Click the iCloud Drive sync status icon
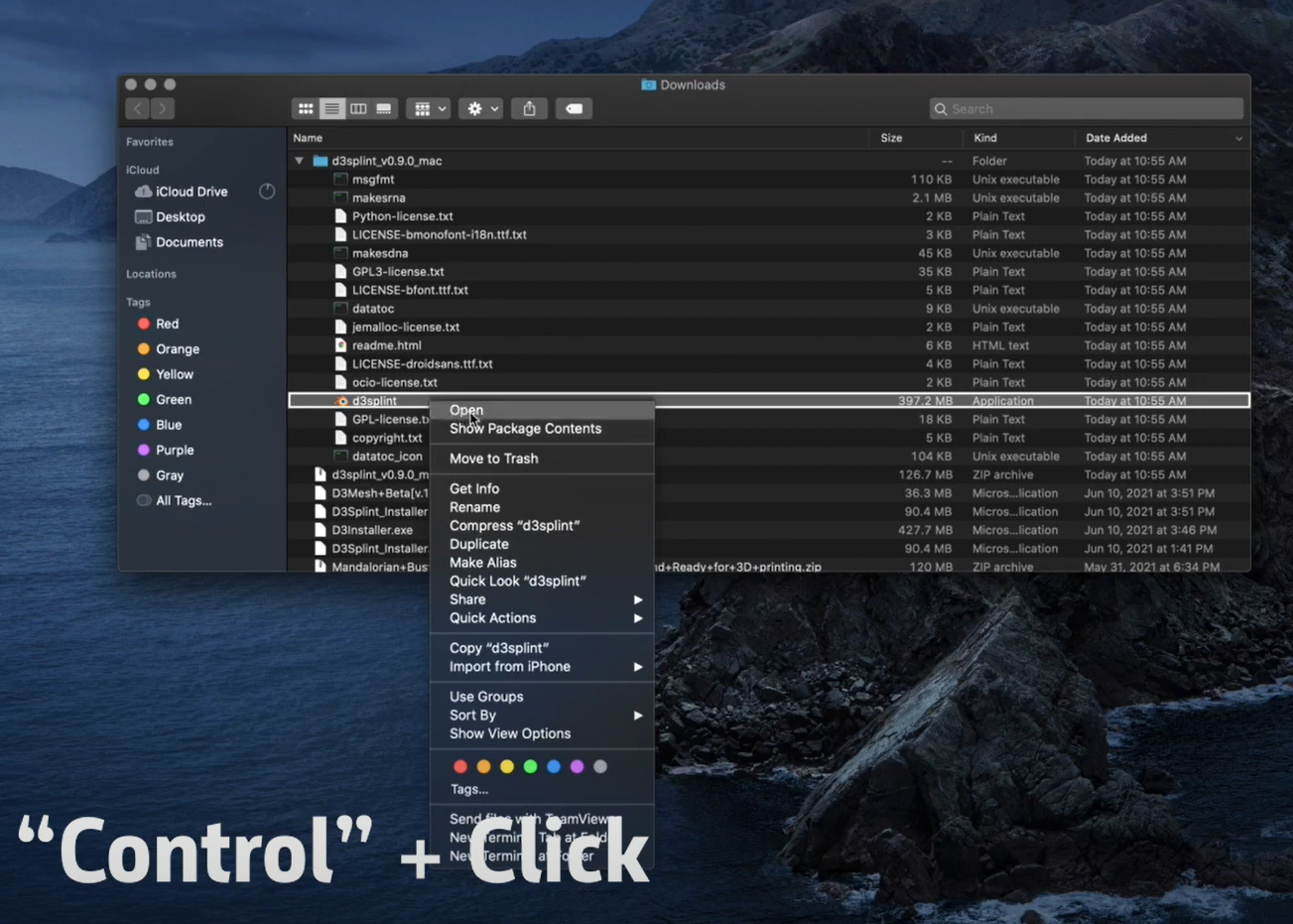Viewport: 1293px width, 924px height. coord(267,192)
